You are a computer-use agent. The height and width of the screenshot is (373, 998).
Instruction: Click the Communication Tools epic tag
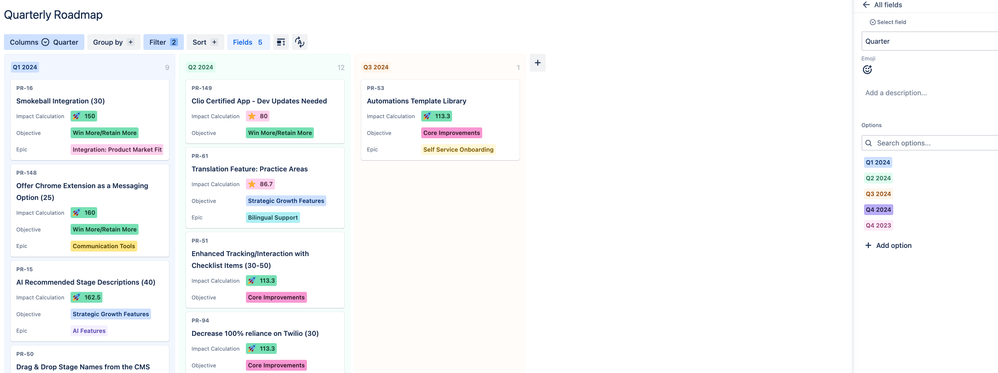pos(104,246)
